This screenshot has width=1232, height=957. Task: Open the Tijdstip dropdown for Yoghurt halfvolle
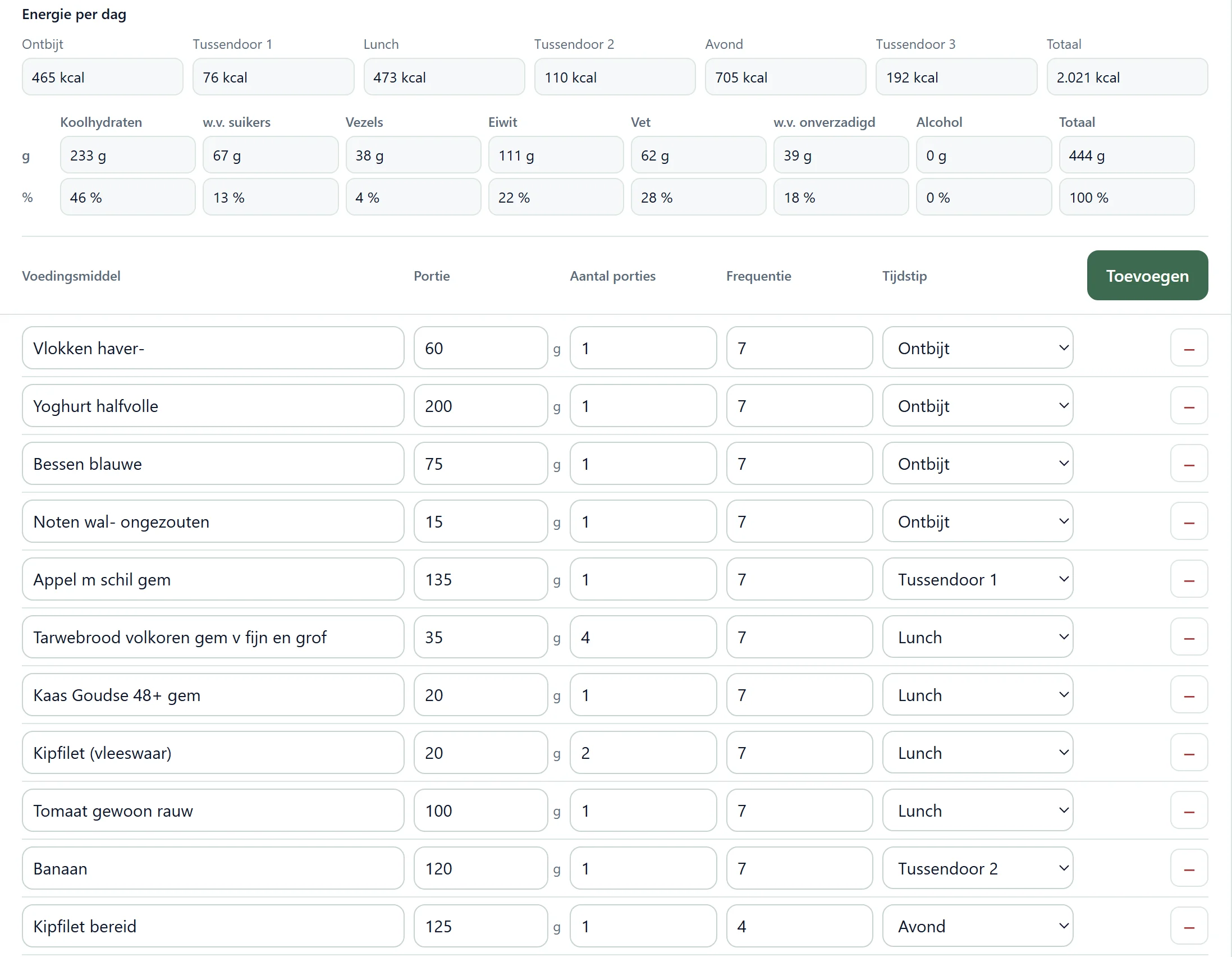point(978,406)
